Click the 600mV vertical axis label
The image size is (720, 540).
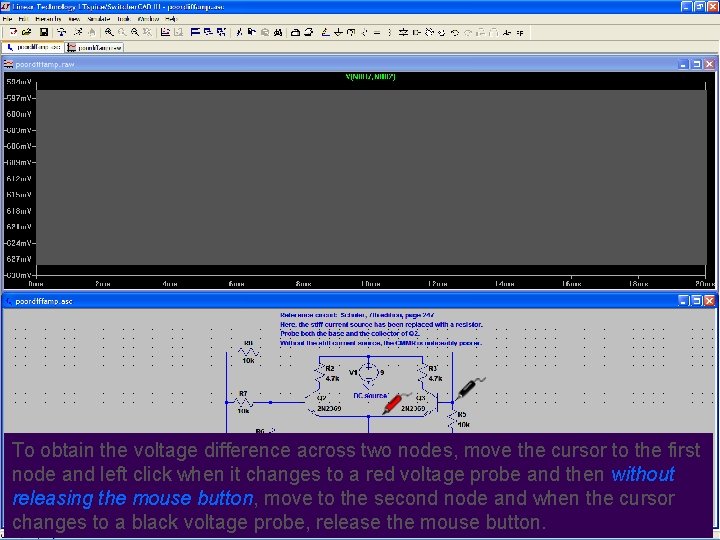[x=19, y=114]
